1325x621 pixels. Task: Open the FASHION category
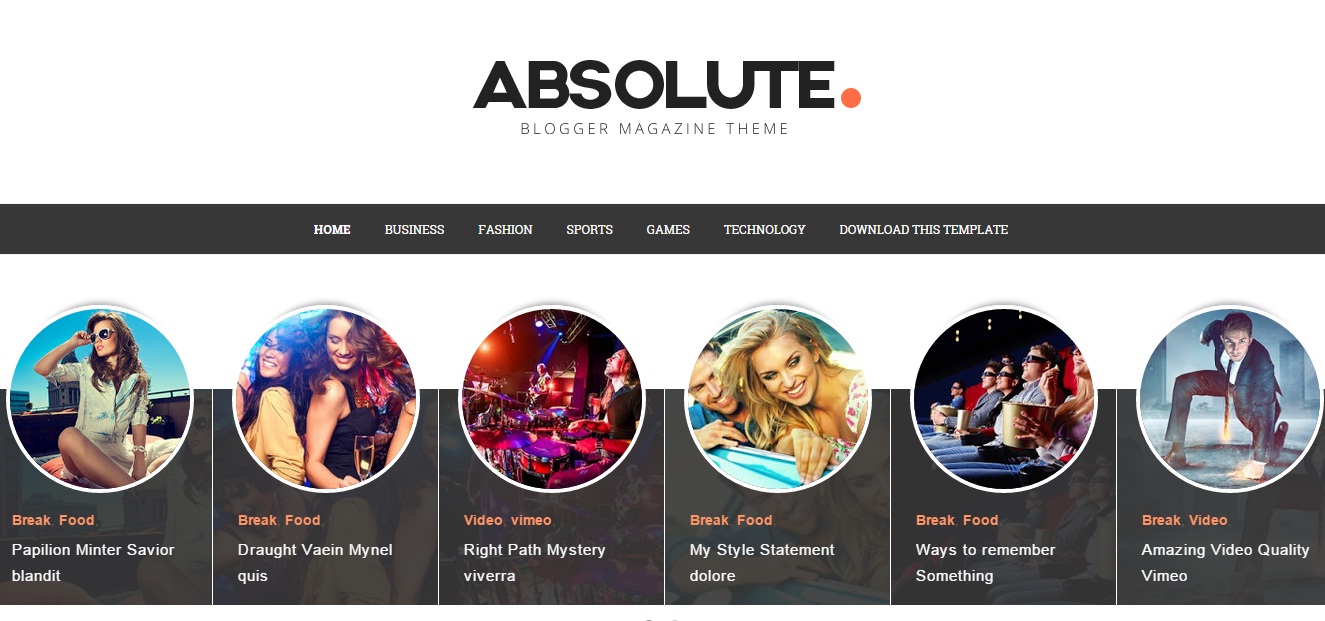tap(505, 229)
